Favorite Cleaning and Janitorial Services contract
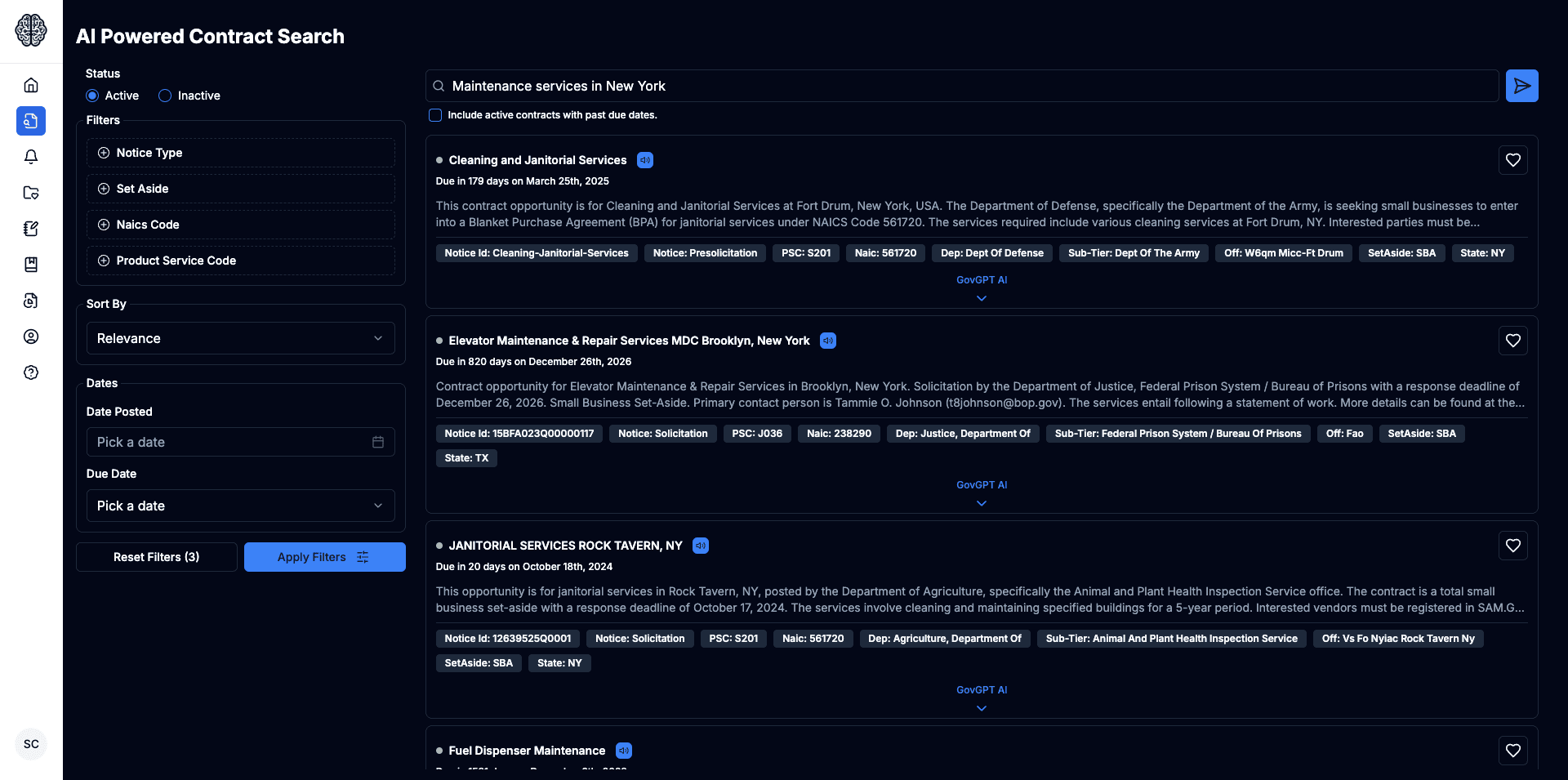 (1512, 160)
